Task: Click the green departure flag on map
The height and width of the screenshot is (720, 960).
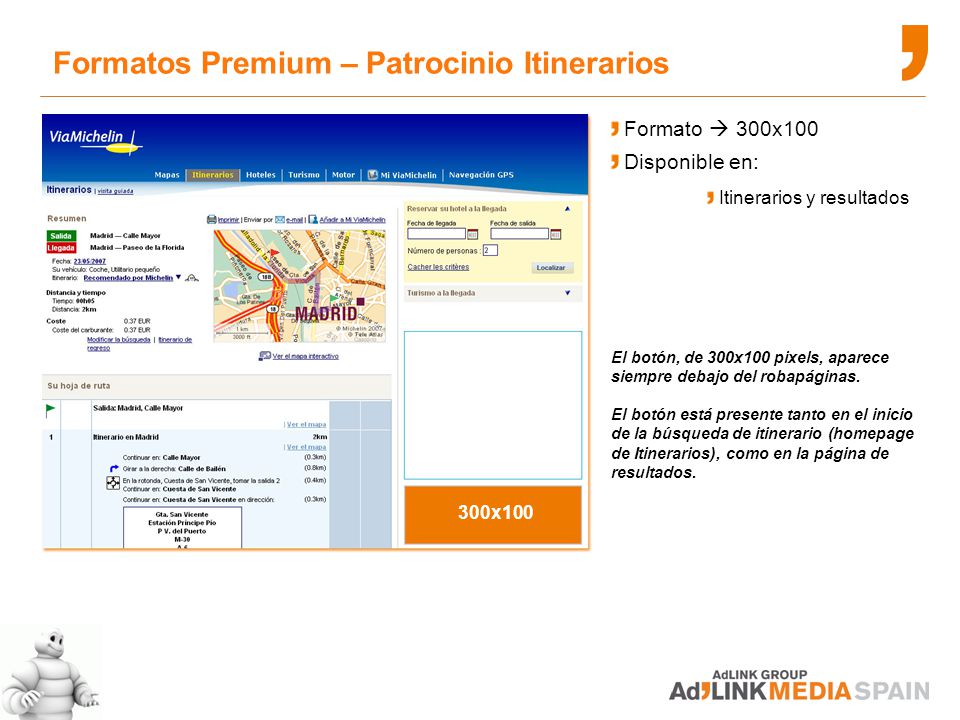Action: click(x=333, y=299)
